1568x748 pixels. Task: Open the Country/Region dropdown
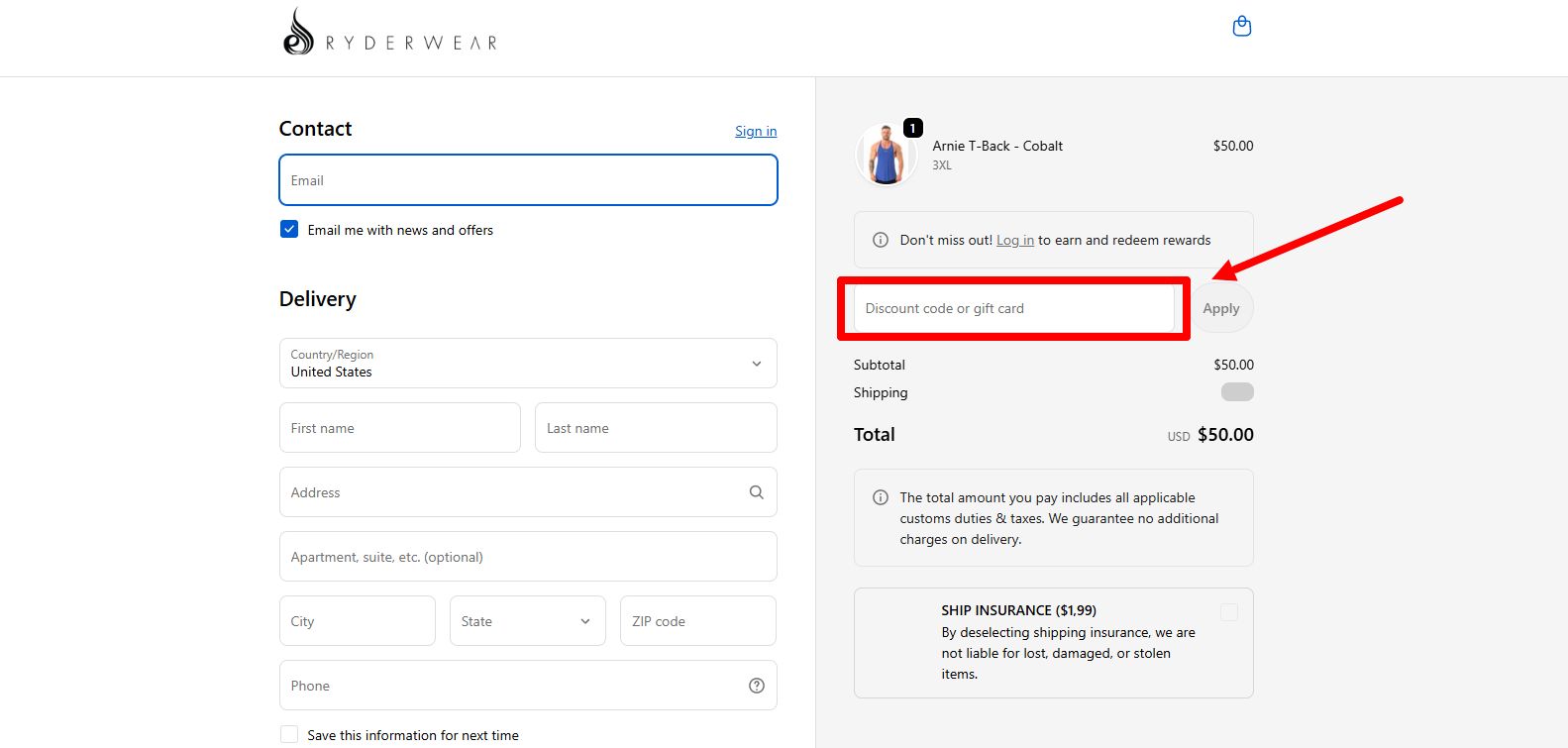click(x=528, y=364)
